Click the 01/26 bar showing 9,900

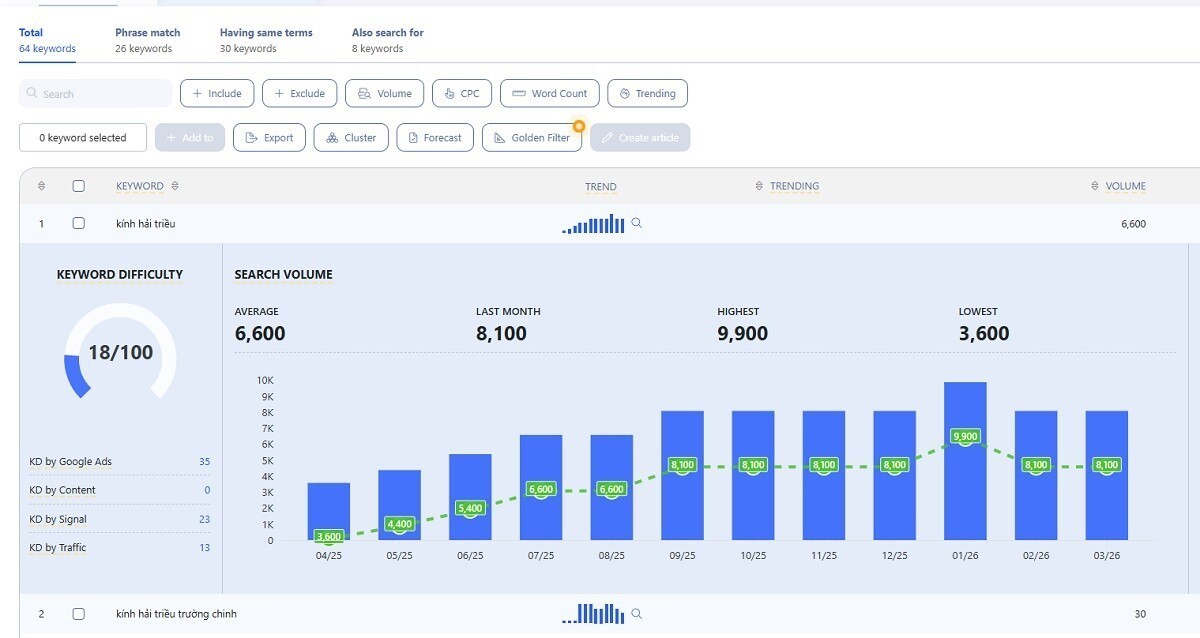[x=965, y=461]
